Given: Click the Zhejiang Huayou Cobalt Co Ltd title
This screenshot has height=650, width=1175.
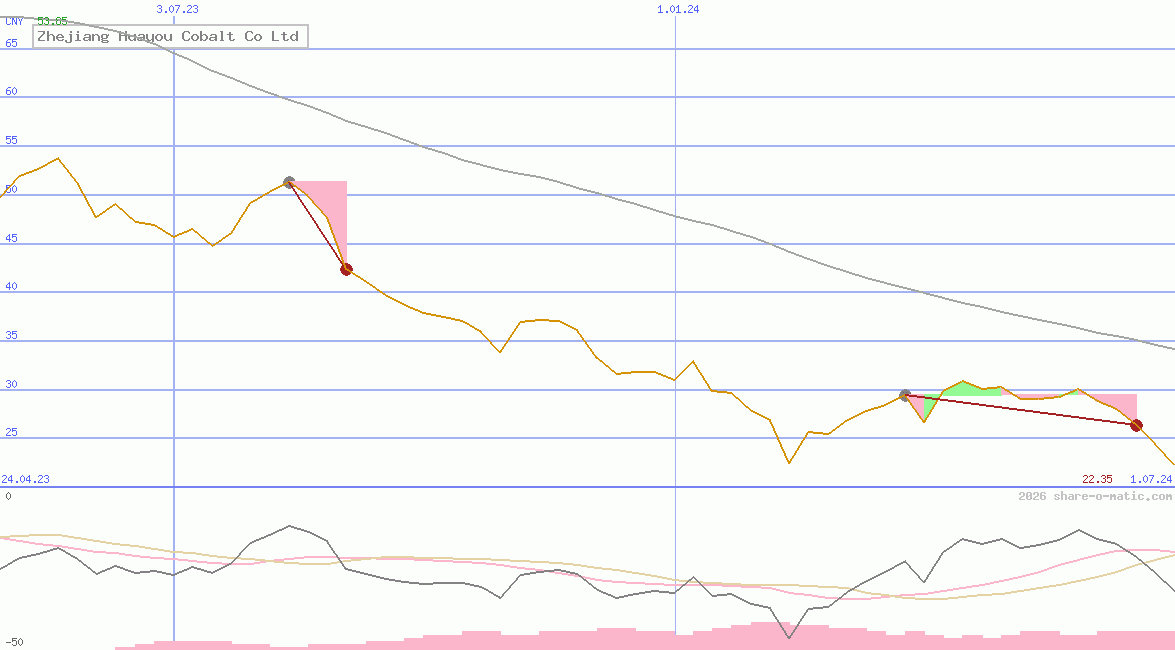Looking at the screenshot, I should 169,36.
